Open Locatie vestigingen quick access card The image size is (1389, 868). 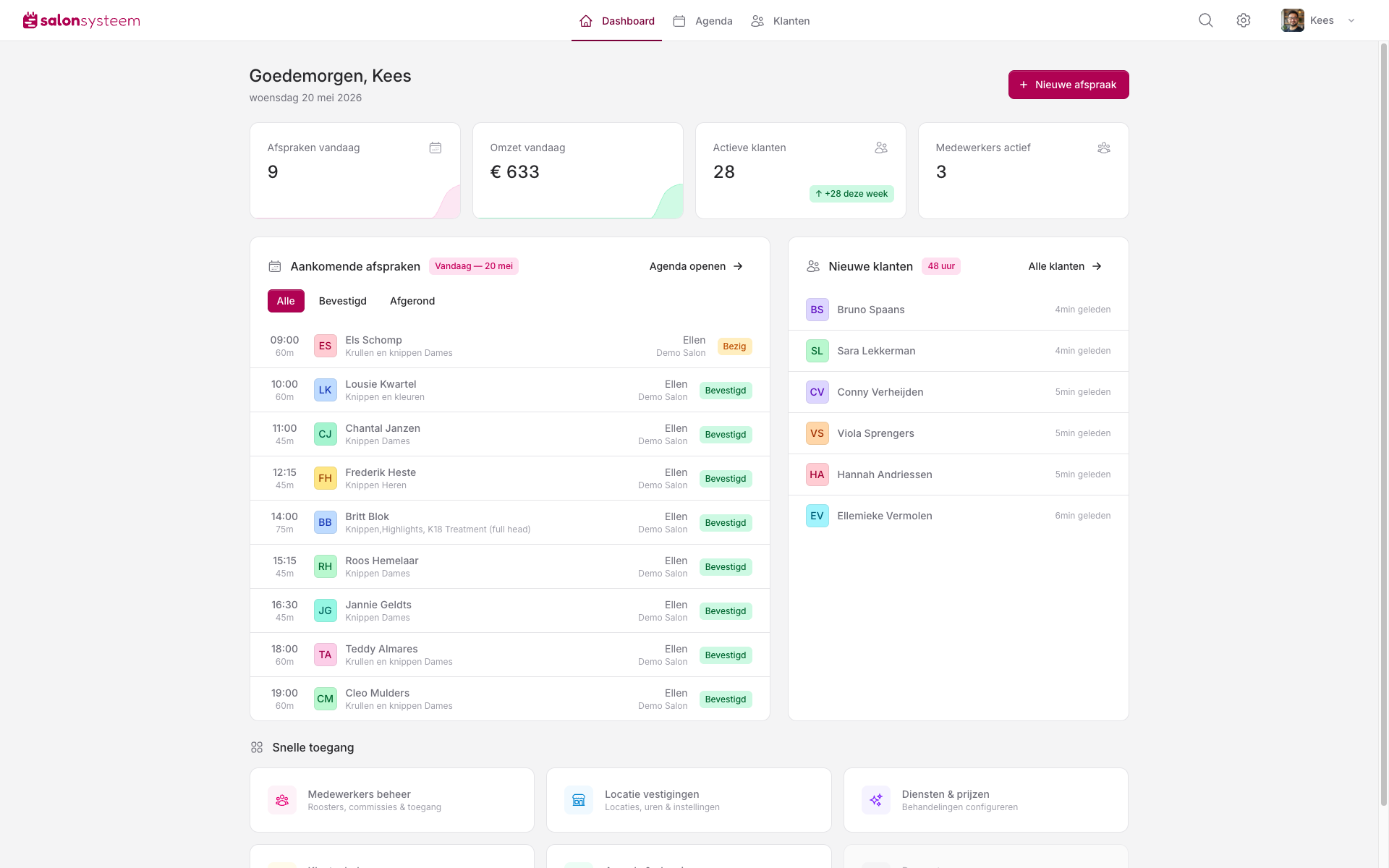tap(689, 800)
